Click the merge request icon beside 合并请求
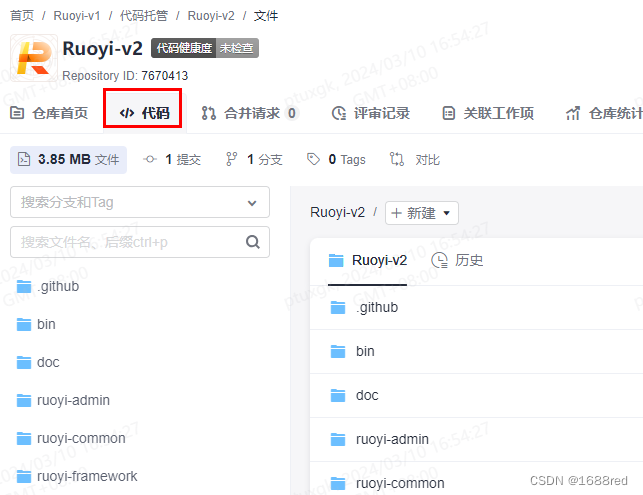 pos(209,113)
